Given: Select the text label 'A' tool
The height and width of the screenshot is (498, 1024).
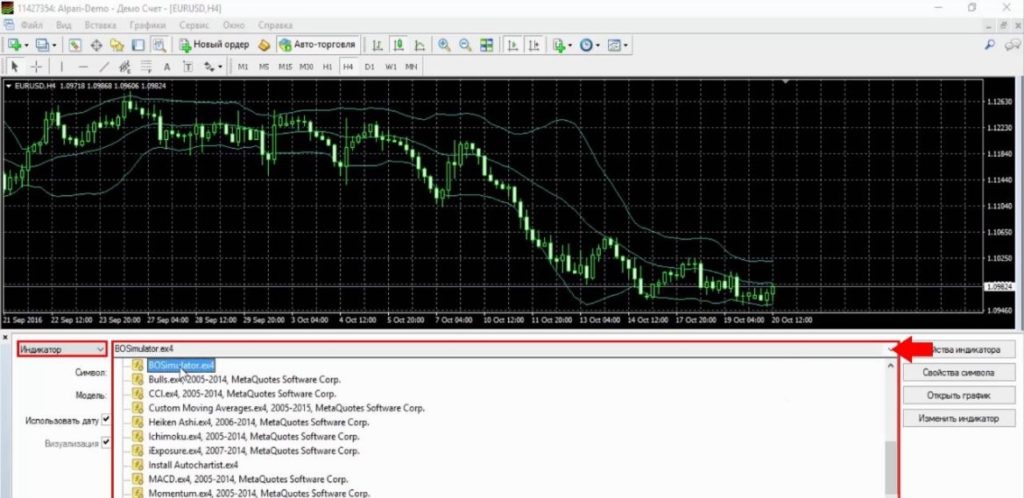Looking at the screenshot, I should [165, 67].
